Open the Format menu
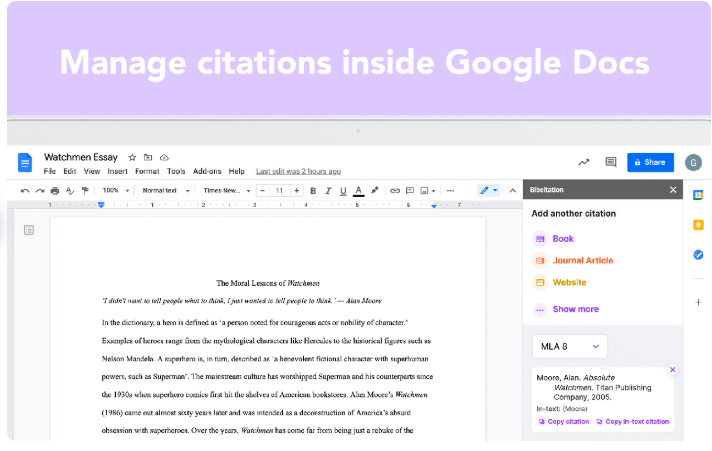The height and width of the screenshot is (451, 712). (x=147, y=171)
